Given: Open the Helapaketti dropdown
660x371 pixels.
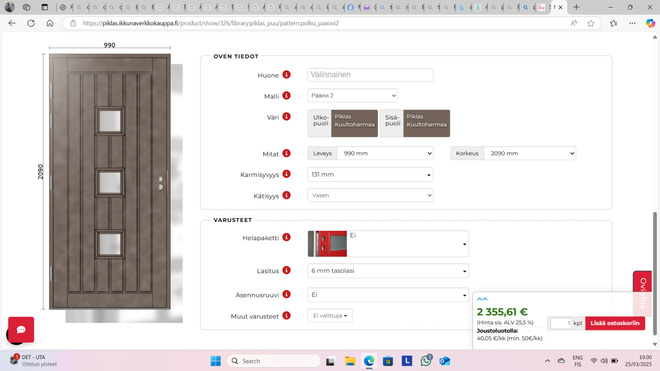Looking at the screenshot, I should [388, 244].
